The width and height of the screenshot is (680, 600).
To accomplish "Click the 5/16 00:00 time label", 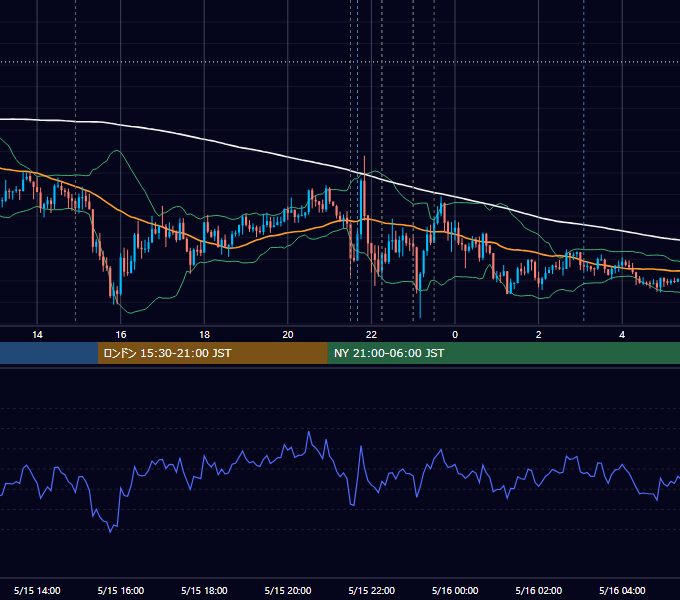I will click(x=455, y=590).
